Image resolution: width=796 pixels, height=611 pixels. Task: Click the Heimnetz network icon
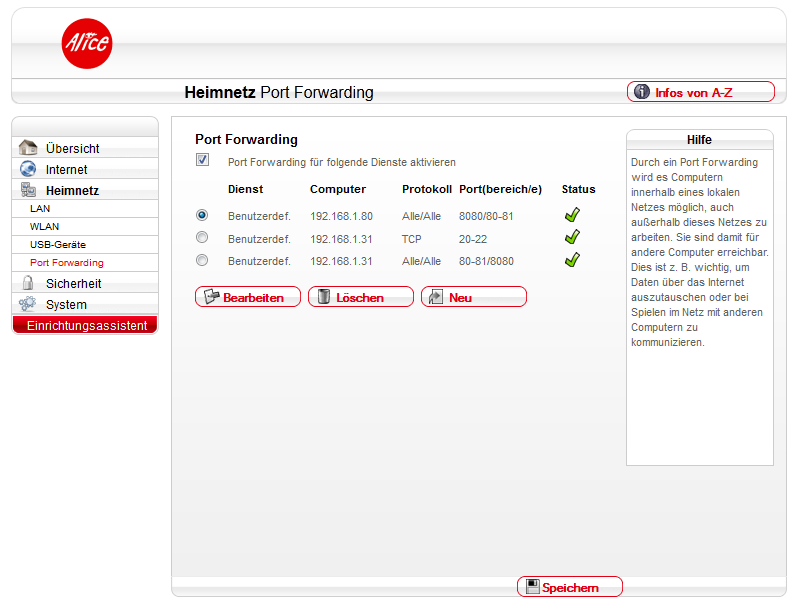pos(28,190)
